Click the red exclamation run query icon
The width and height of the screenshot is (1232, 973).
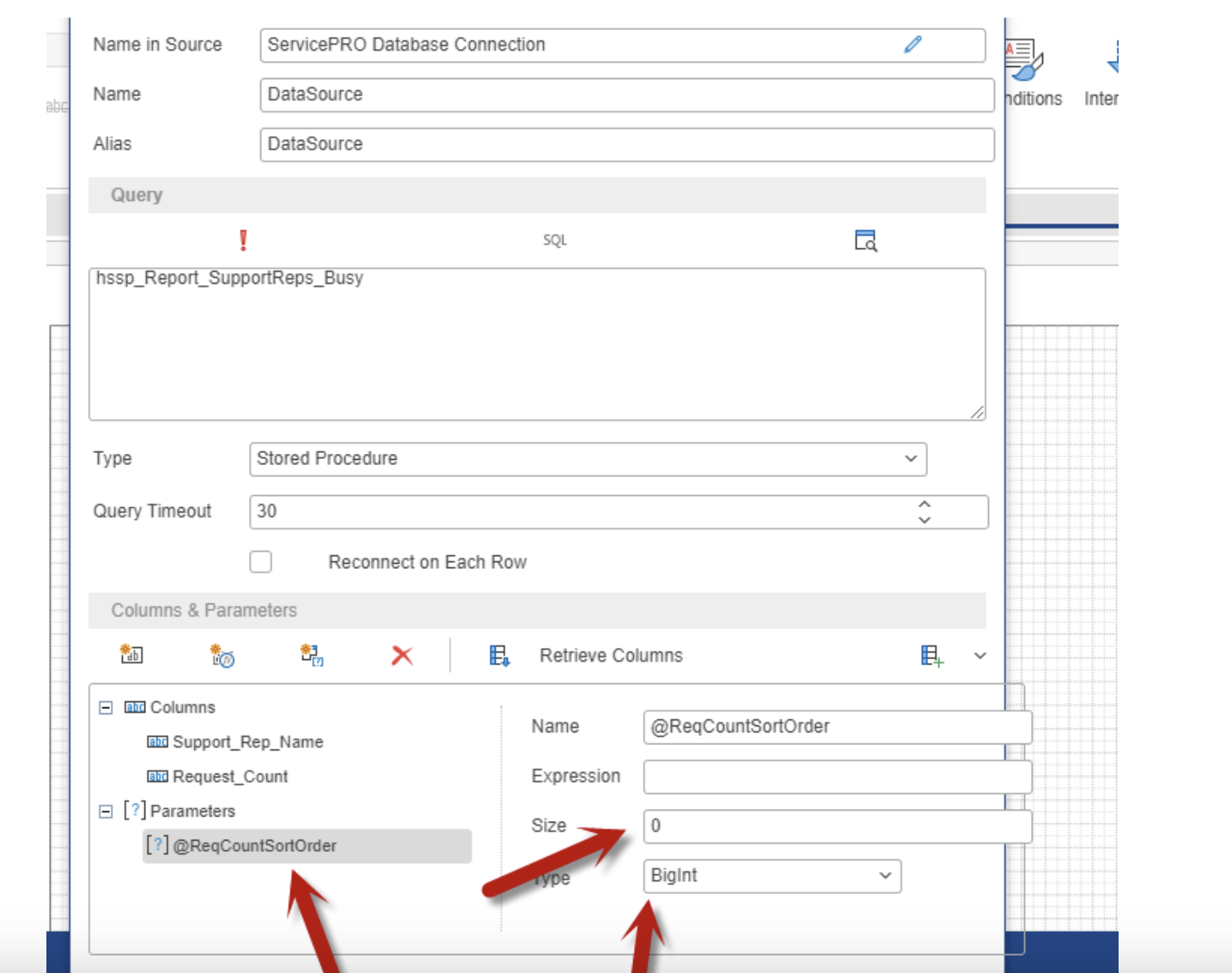(x=243, y=241)
